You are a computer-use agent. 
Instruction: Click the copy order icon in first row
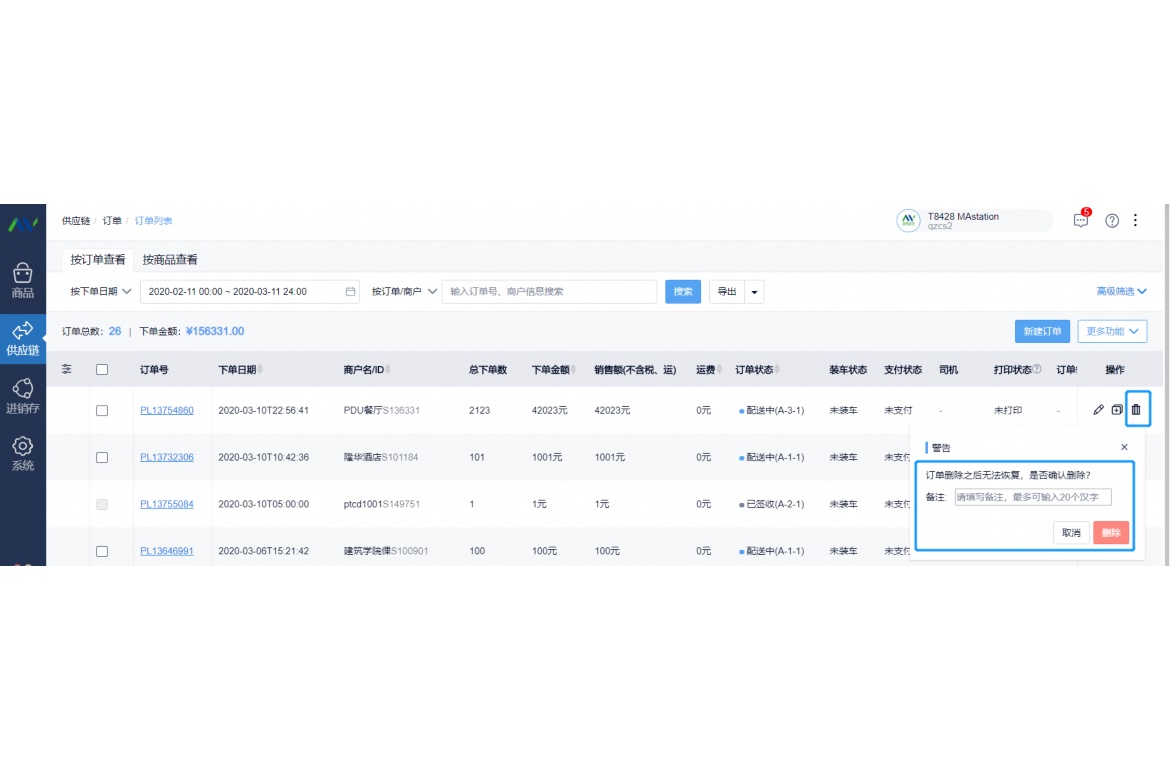coord(1117,410)
